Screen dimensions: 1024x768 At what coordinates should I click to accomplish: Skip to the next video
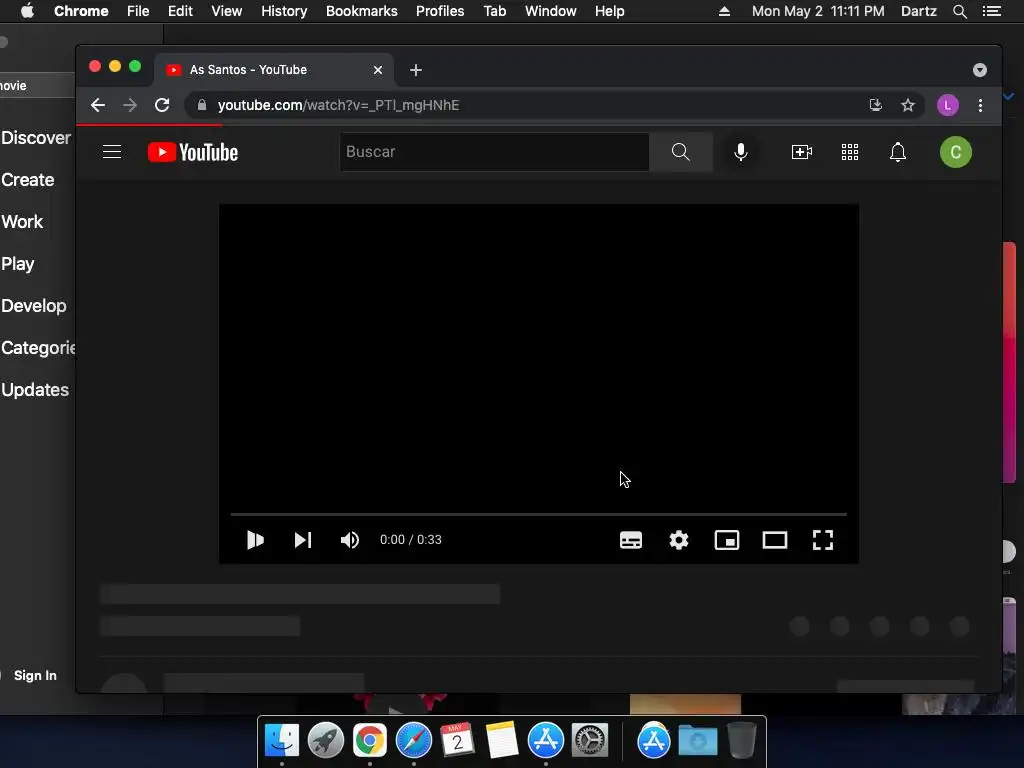[302, 540]
